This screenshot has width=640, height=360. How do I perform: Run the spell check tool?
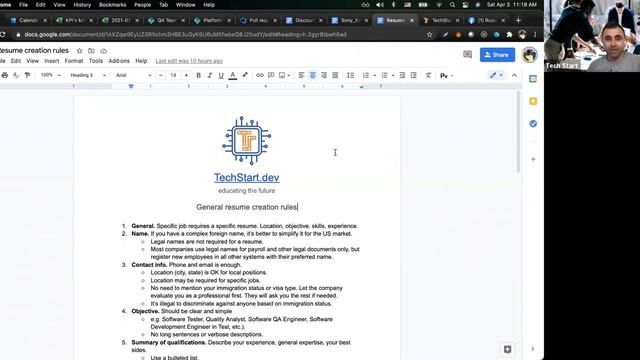[x=16, y=75]
